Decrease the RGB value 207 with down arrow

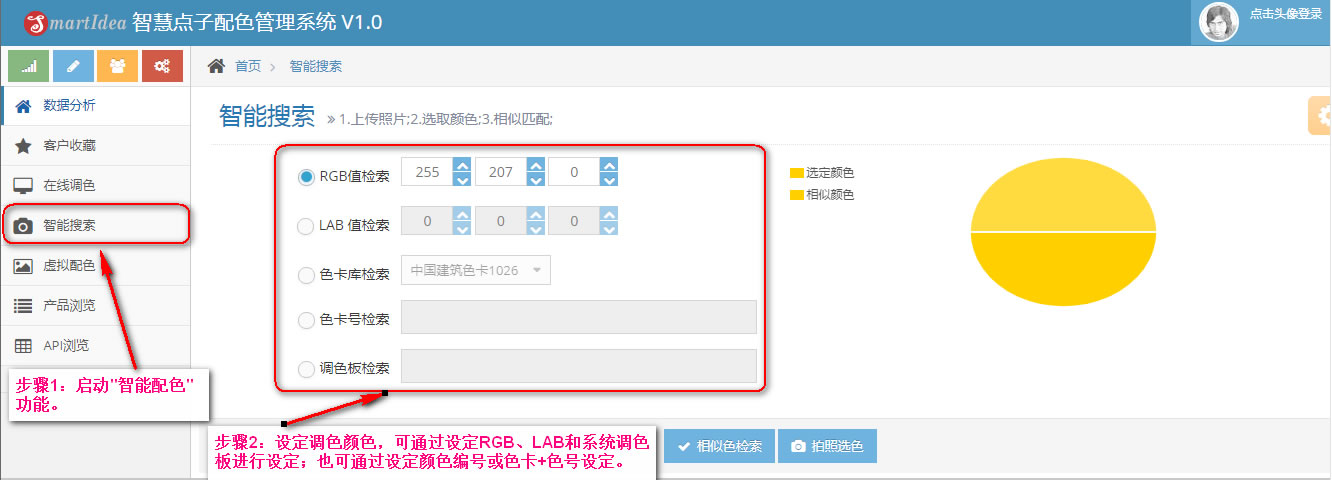pyautogui.click(x=536, y=180)
